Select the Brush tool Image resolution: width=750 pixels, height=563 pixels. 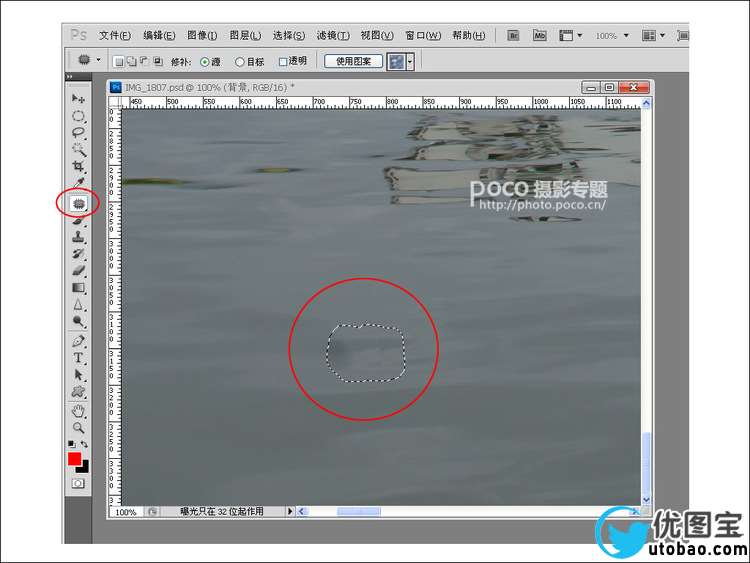[78, 221]
